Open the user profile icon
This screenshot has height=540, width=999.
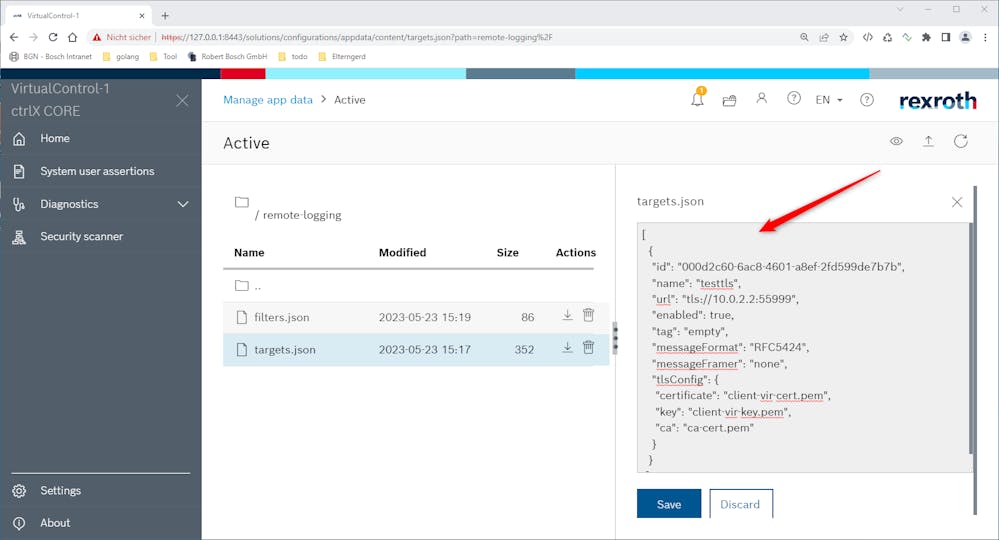[x=761, y=98]
